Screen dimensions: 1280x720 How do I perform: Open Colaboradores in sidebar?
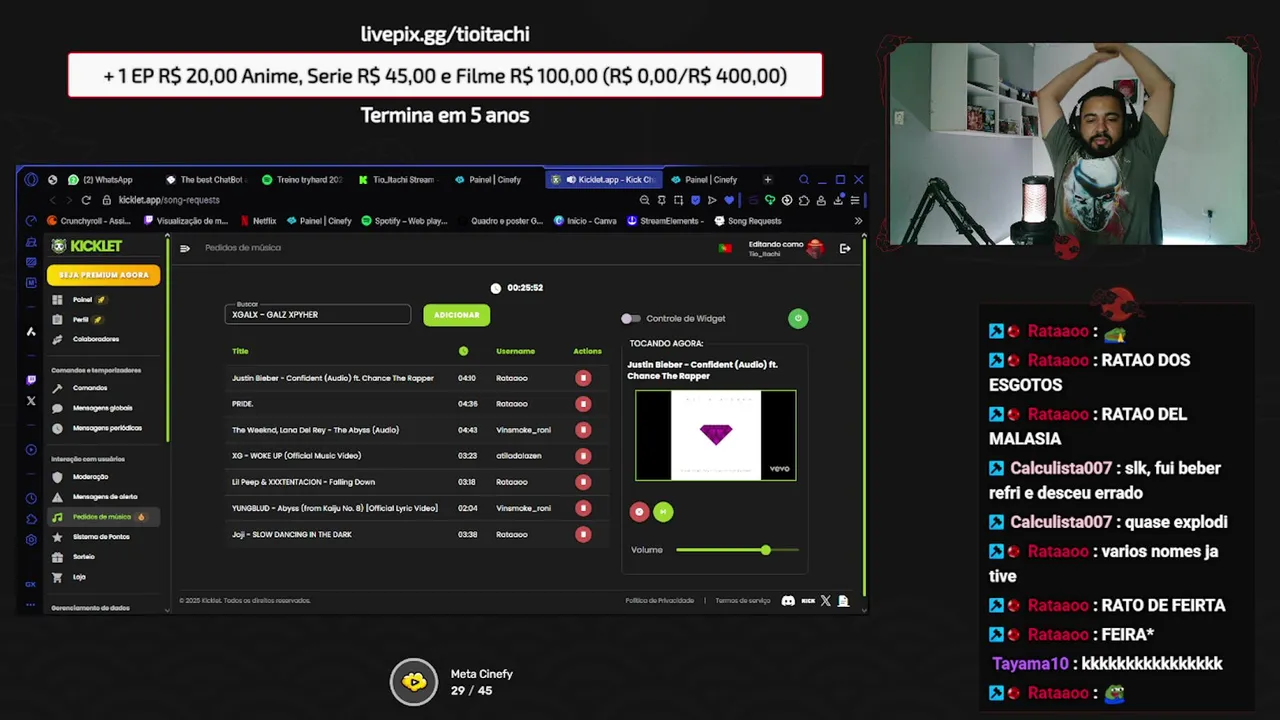coord(95,339)
